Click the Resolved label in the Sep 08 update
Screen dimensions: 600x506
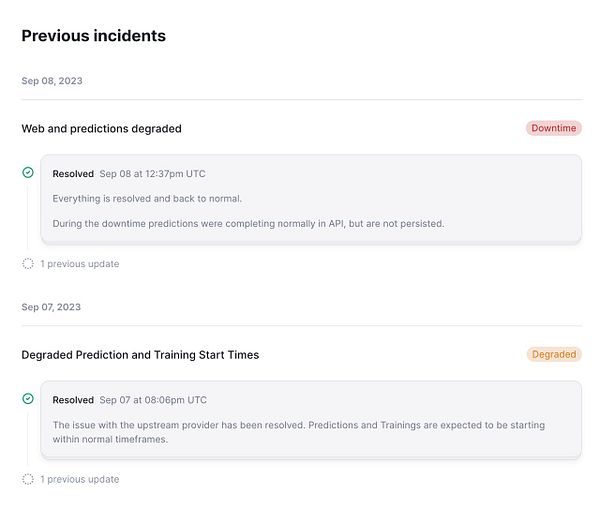[x=73, y=174]
